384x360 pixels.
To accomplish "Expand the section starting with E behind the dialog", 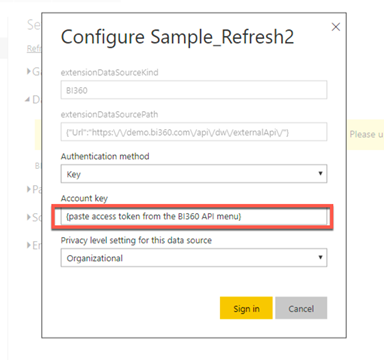I will 33,246.
